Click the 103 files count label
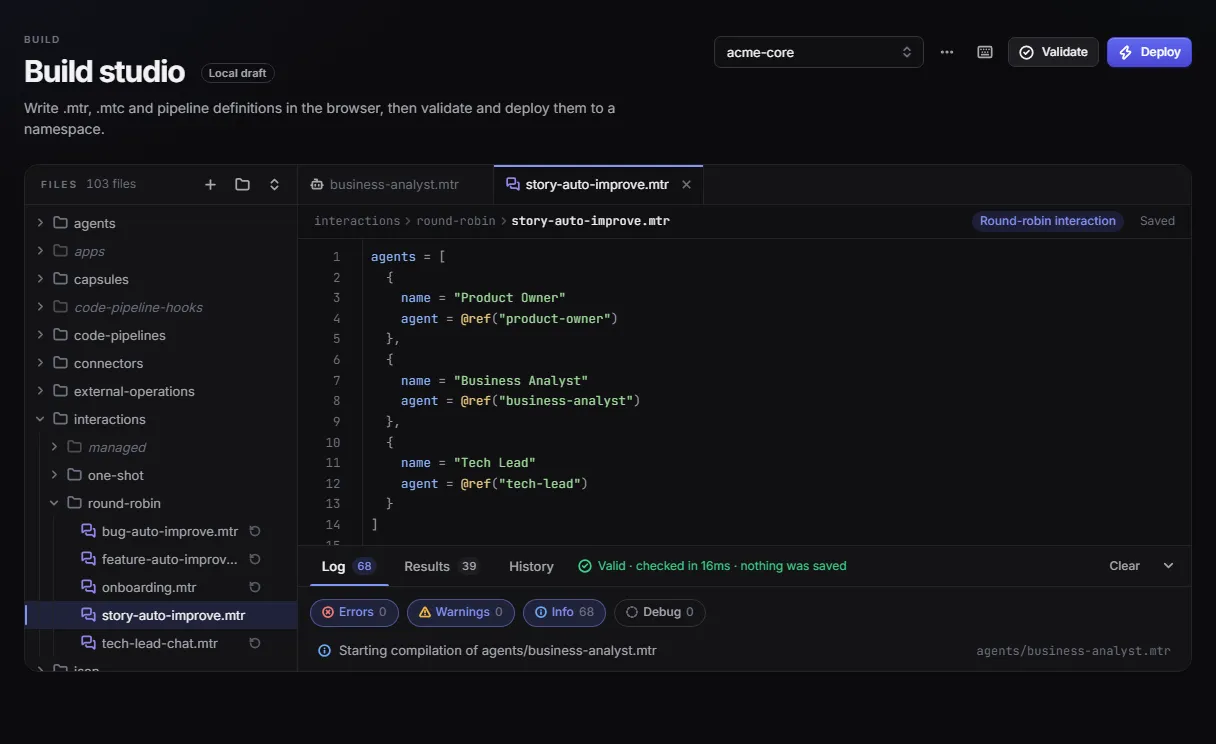 [111, 184]
